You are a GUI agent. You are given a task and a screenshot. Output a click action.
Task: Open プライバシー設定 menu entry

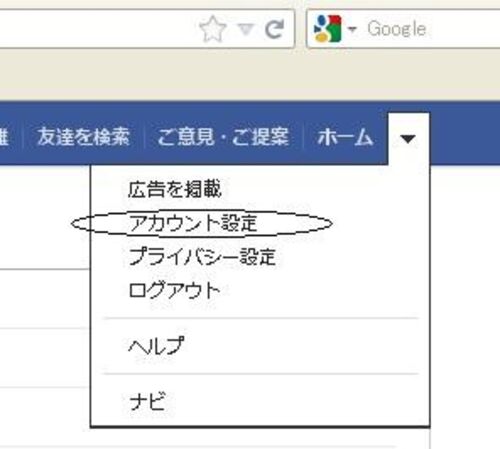(x=203, y=257)
